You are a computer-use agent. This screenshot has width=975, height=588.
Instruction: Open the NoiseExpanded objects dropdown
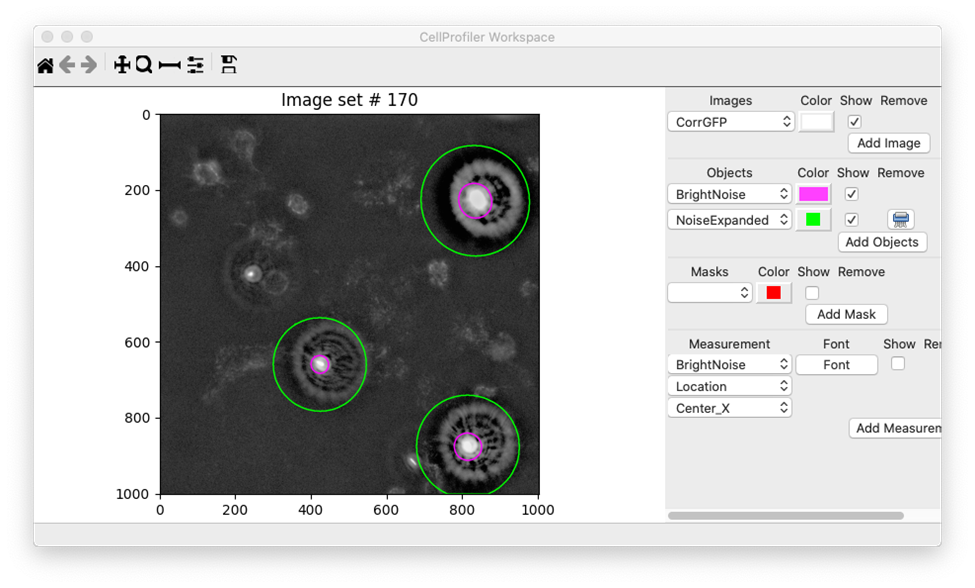pyautogui.click(x=730, y=220)
